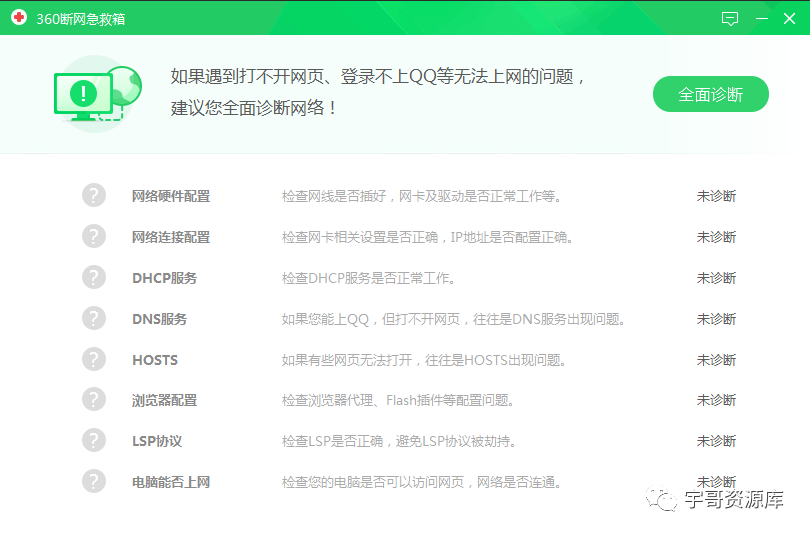Image resolution: width=810 pixels, height=535 pixels.
Task: Click 未诊断 status of DHCP服务 row
Action: [x=716, y=278]
